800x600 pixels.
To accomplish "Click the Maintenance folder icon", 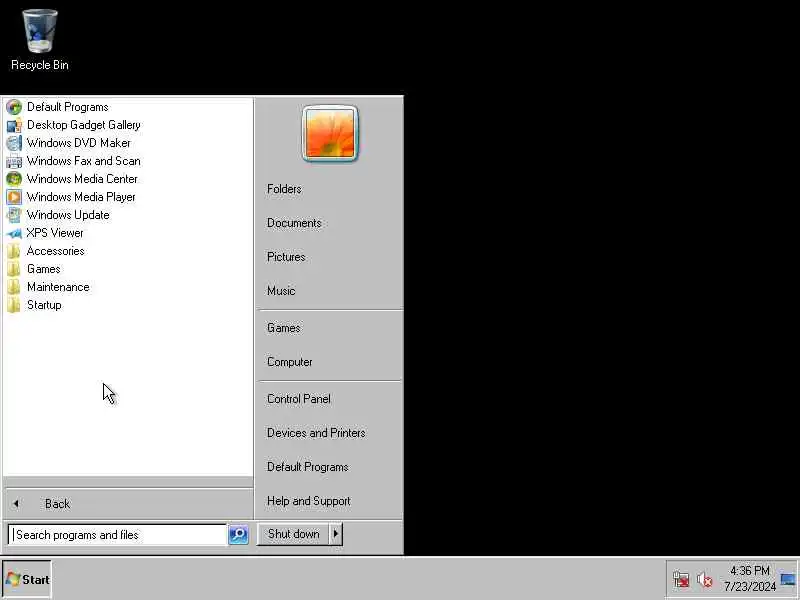I will pos(14,287).
